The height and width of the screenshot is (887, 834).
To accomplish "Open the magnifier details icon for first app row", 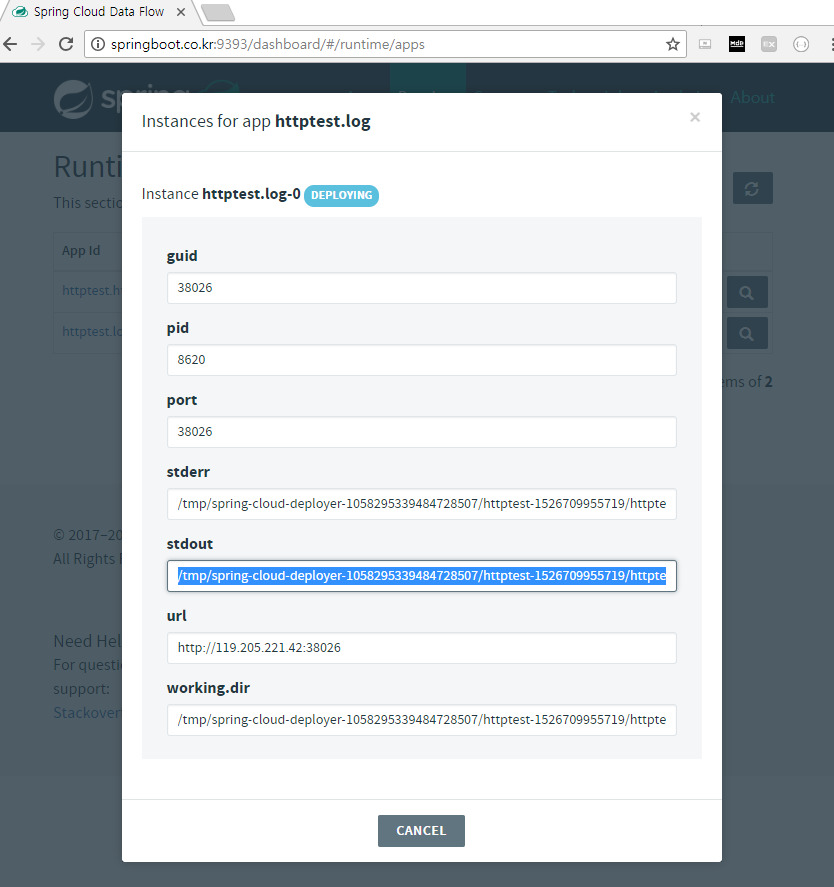I will 746,291.
